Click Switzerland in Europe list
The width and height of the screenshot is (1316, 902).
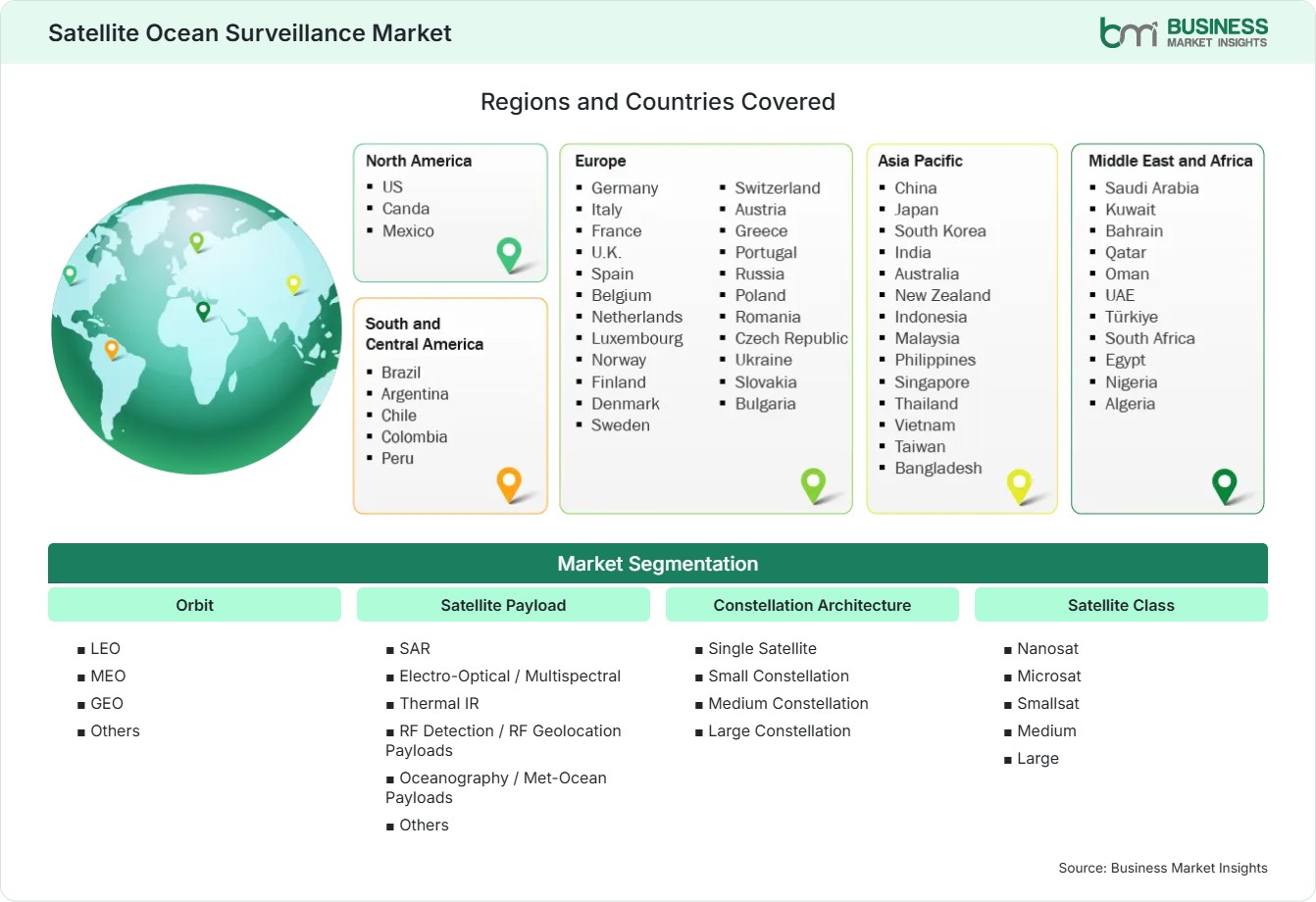point(778,188)
